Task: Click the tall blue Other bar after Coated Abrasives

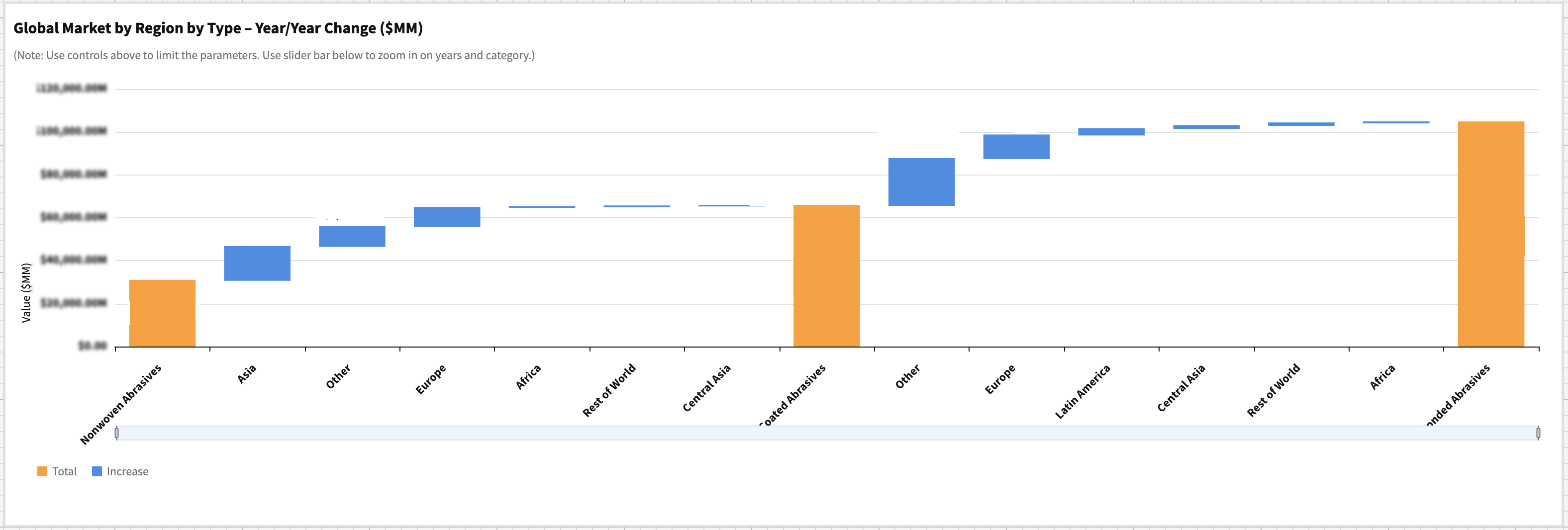Action: [x=921, y=182]
